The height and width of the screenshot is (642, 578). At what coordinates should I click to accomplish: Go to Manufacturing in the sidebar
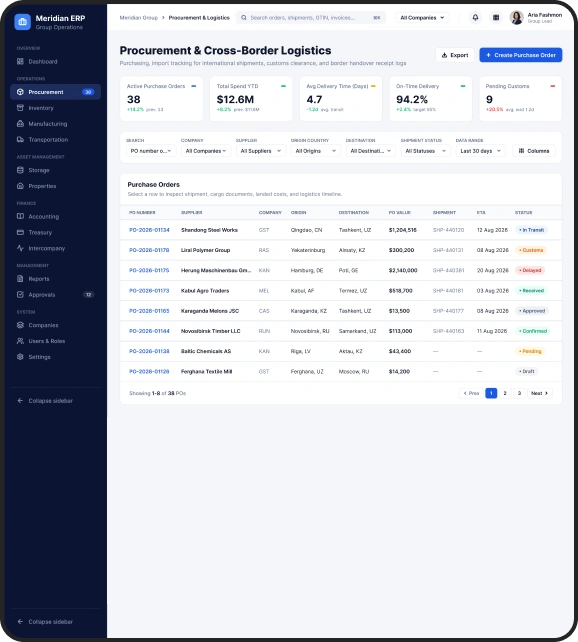(x=55, y=124)
